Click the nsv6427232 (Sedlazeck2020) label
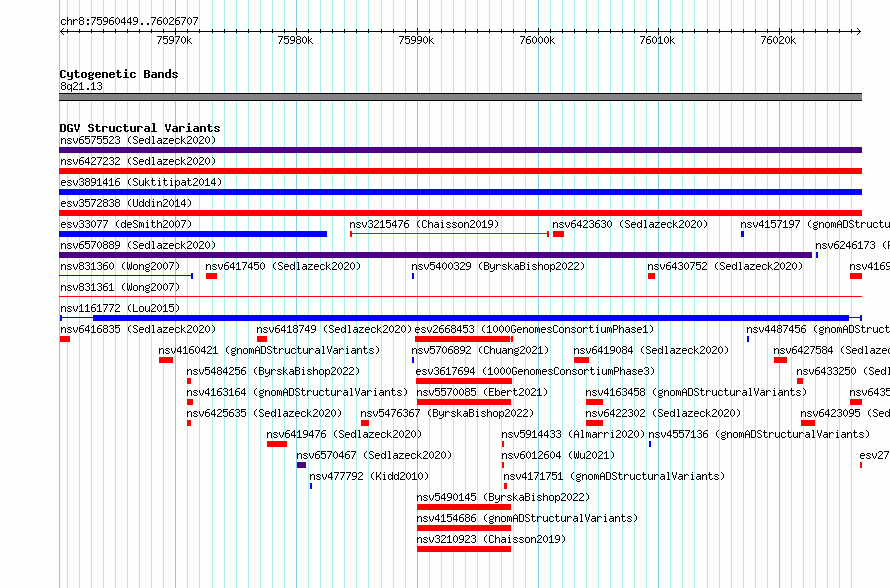The width and height of the screenshot is (890, 588). (138, 161)
